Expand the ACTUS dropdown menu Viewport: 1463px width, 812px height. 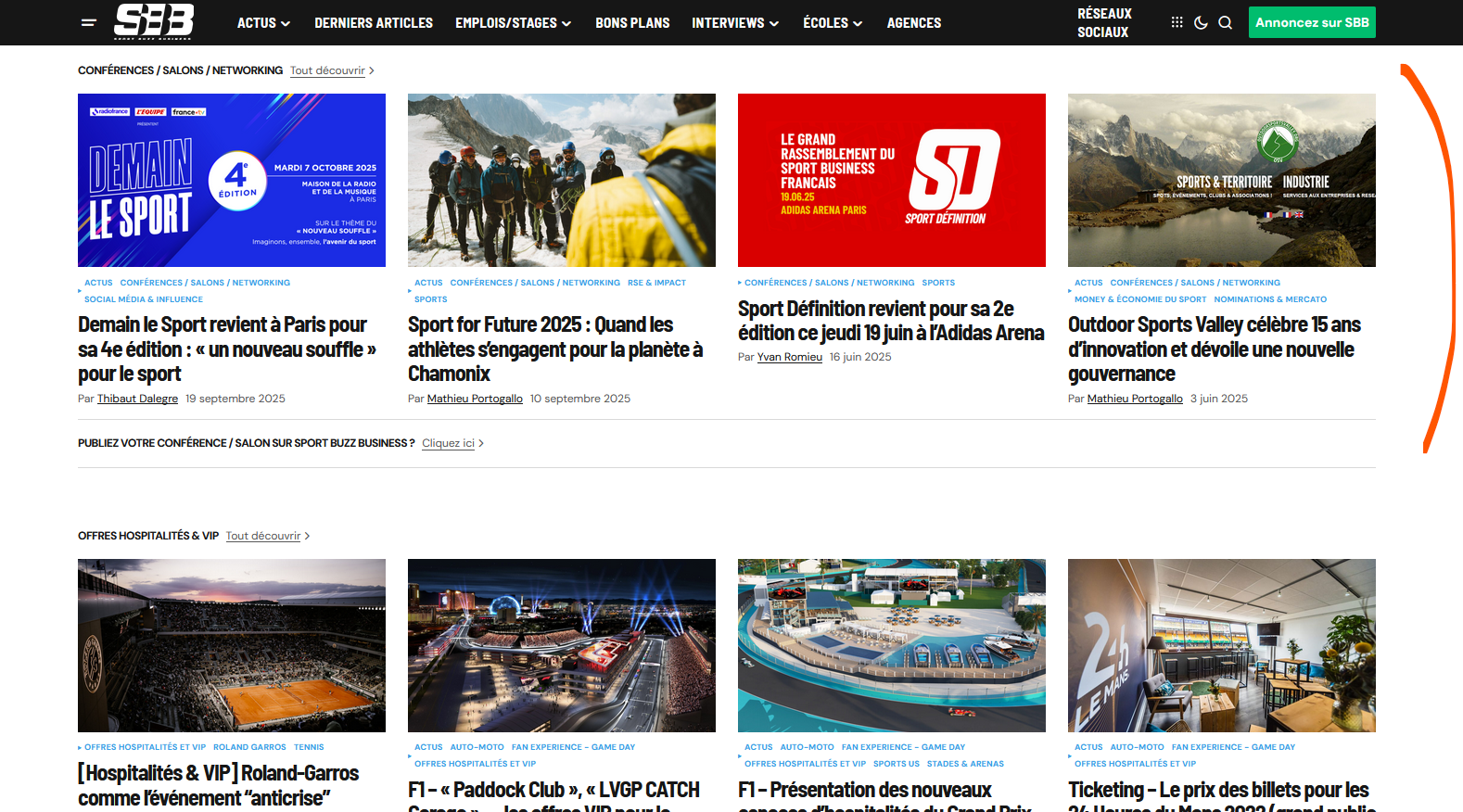263,22
